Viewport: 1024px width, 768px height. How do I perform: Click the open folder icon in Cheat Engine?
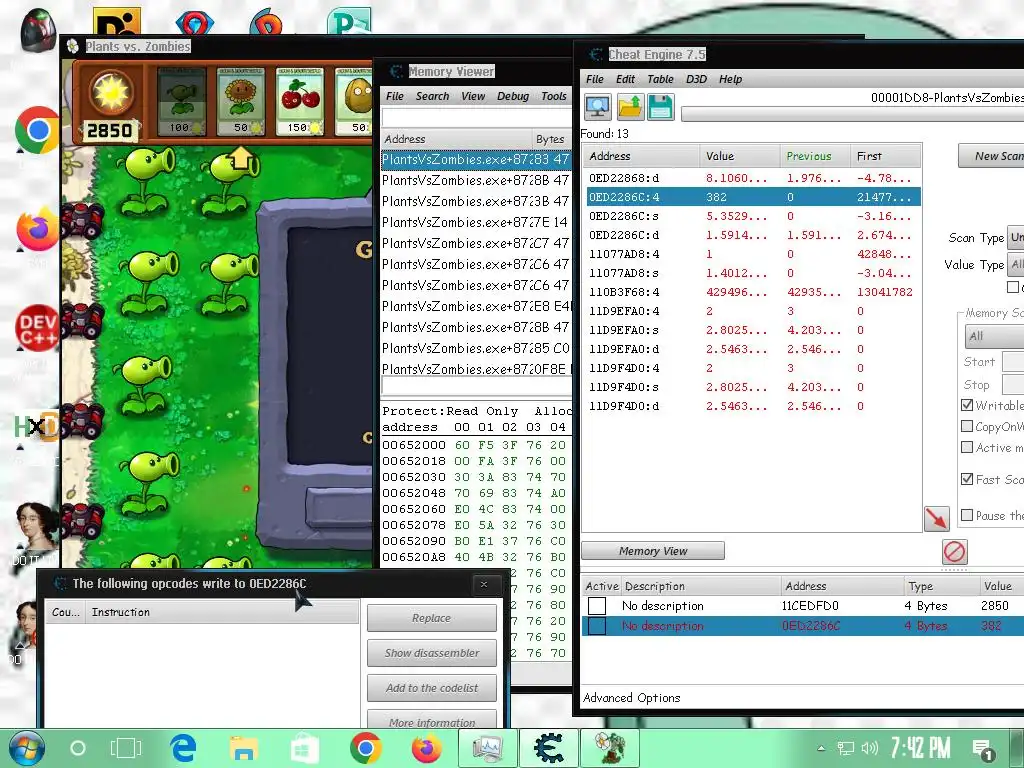[630, 107]
